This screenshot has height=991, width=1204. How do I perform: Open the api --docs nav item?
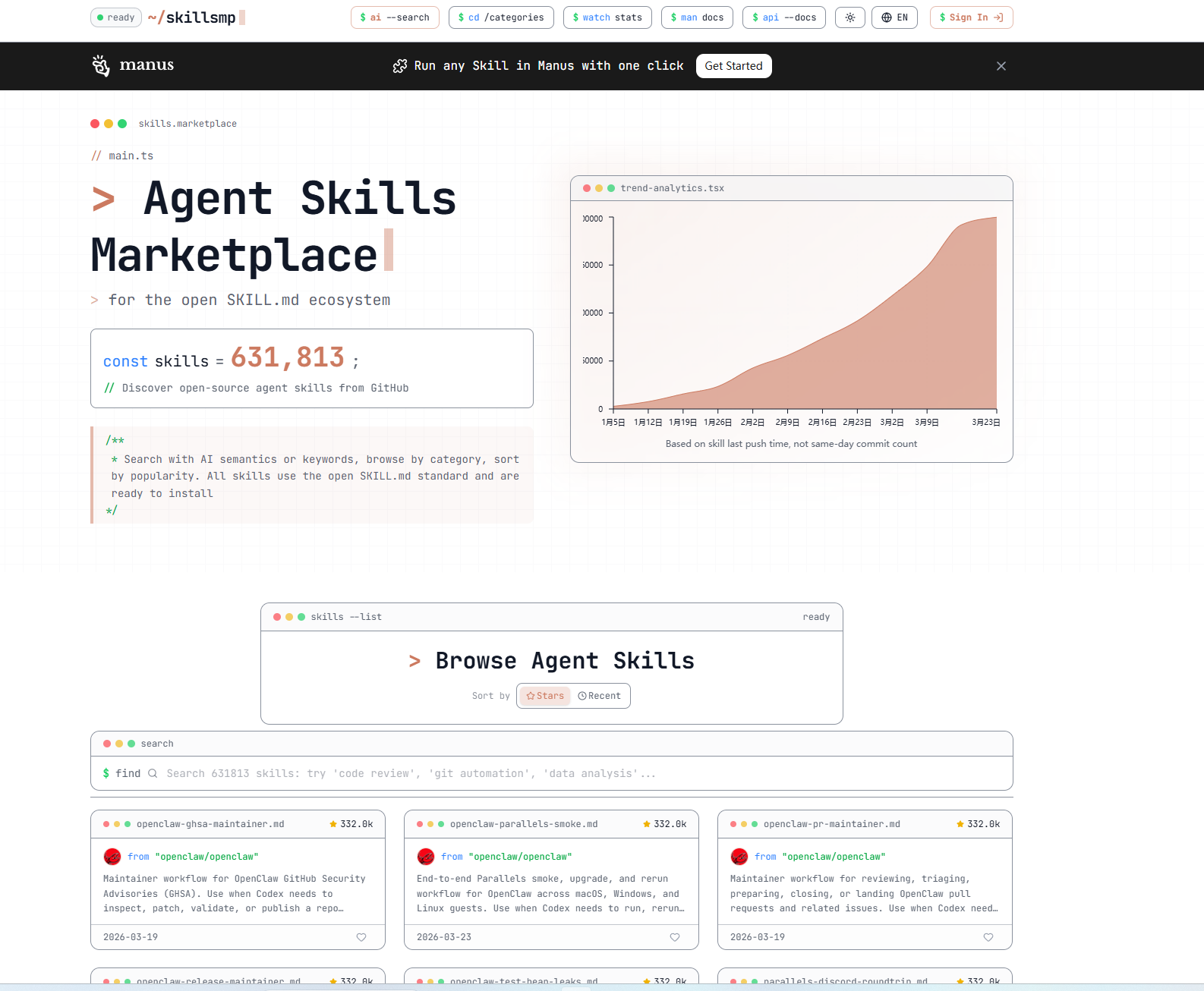[784, 17]
